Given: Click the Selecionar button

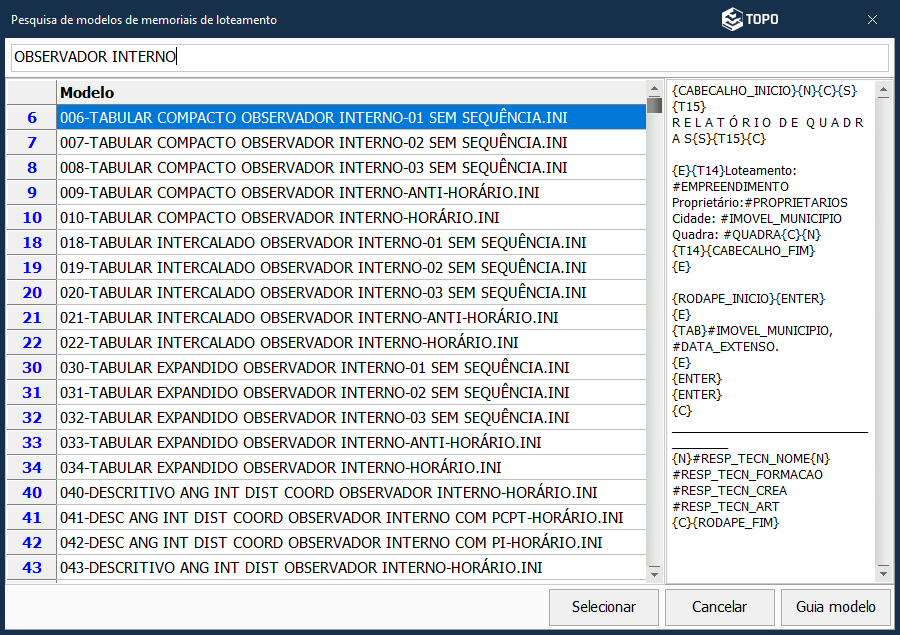Looking at the screenshot, I should (x=603, y=607).
